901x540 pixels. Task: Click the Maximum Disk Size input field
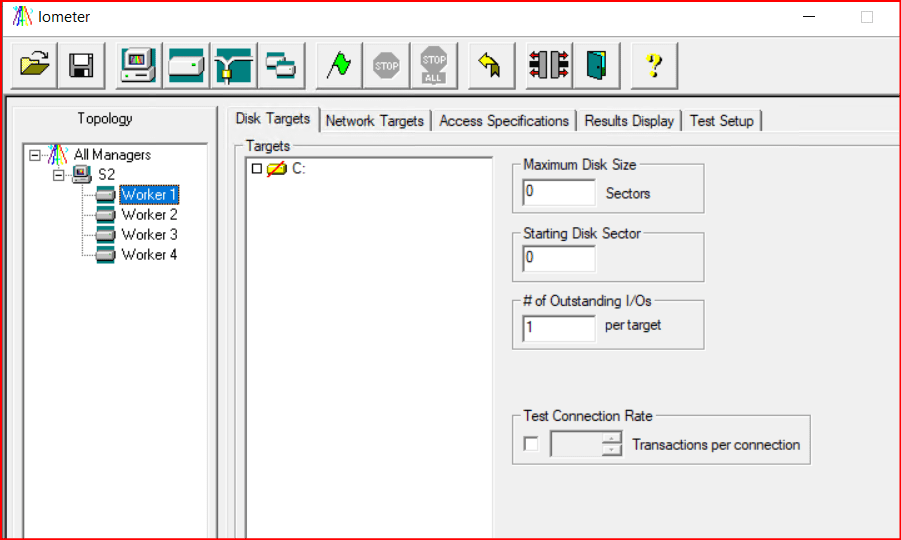tap(558, 192)
